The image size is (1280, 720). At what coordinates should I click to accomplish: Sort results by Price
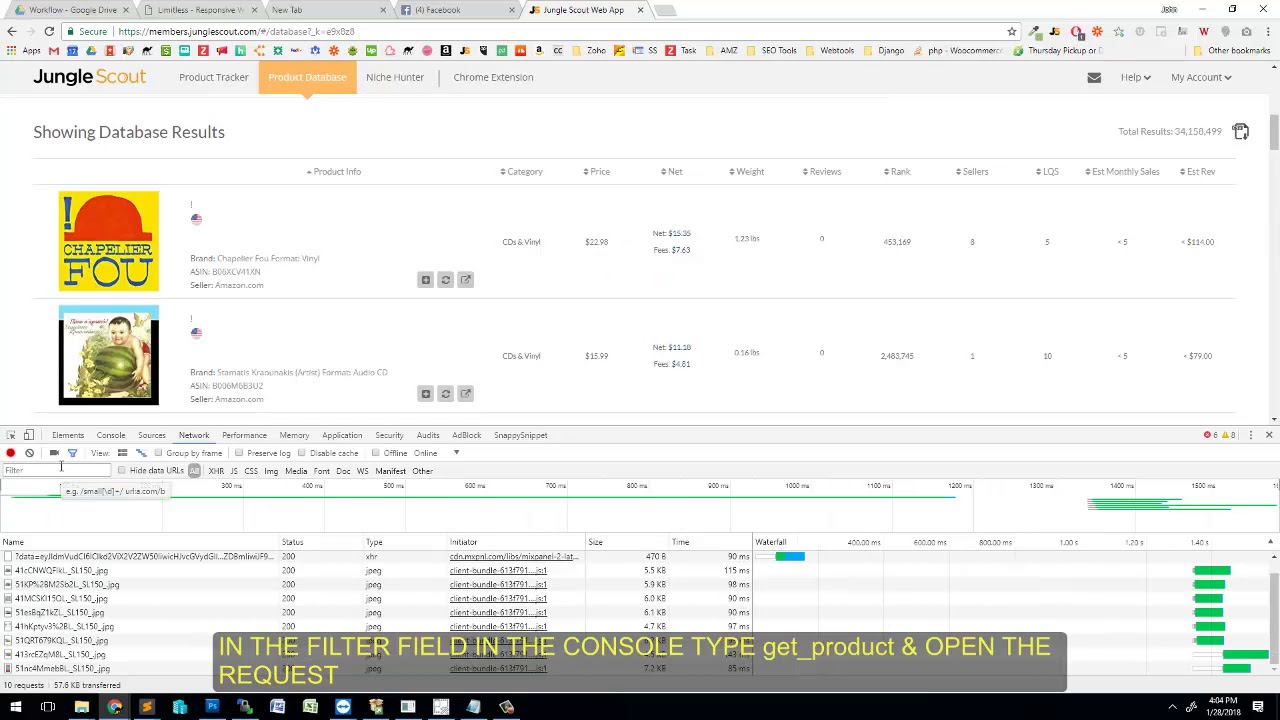(x=597, y=172)
